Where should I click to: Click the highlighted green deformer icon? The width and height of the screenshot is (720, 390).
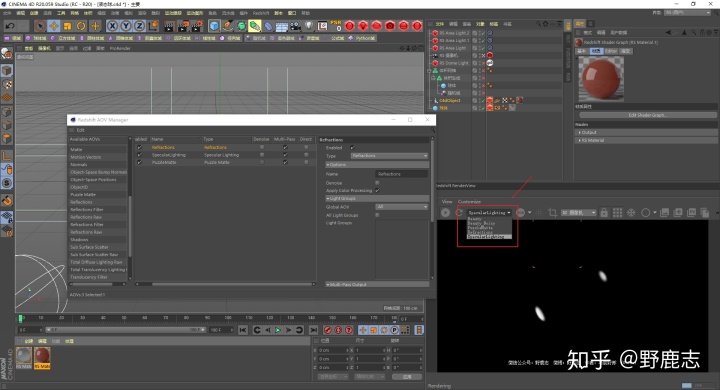pos(255,26)
